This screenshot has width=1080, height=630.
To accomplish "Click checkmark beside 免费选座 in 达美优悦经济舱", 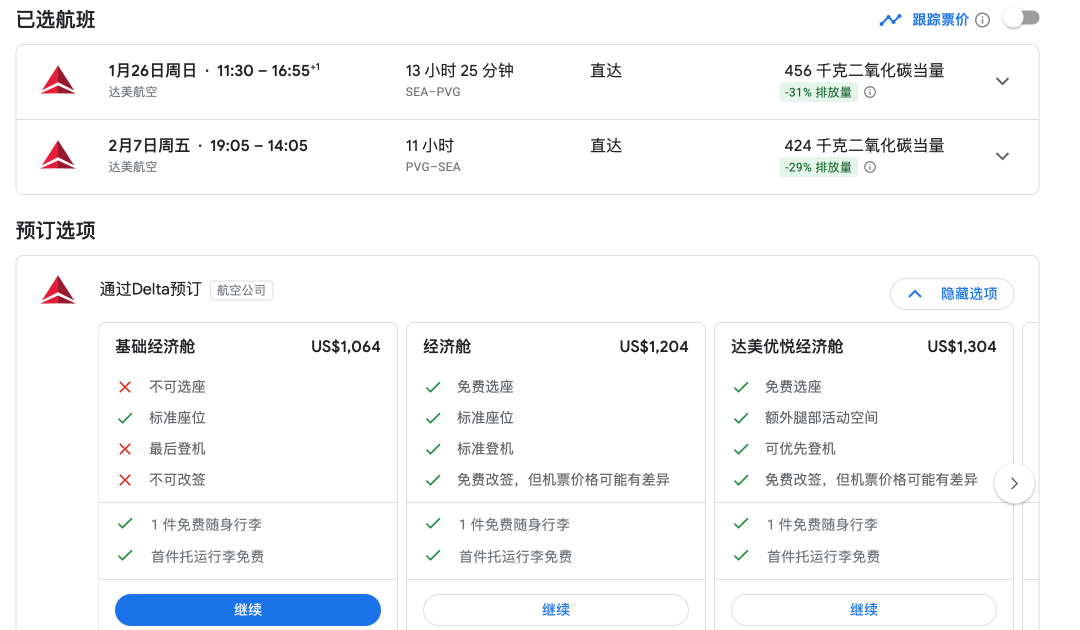I will pos(740,388).
